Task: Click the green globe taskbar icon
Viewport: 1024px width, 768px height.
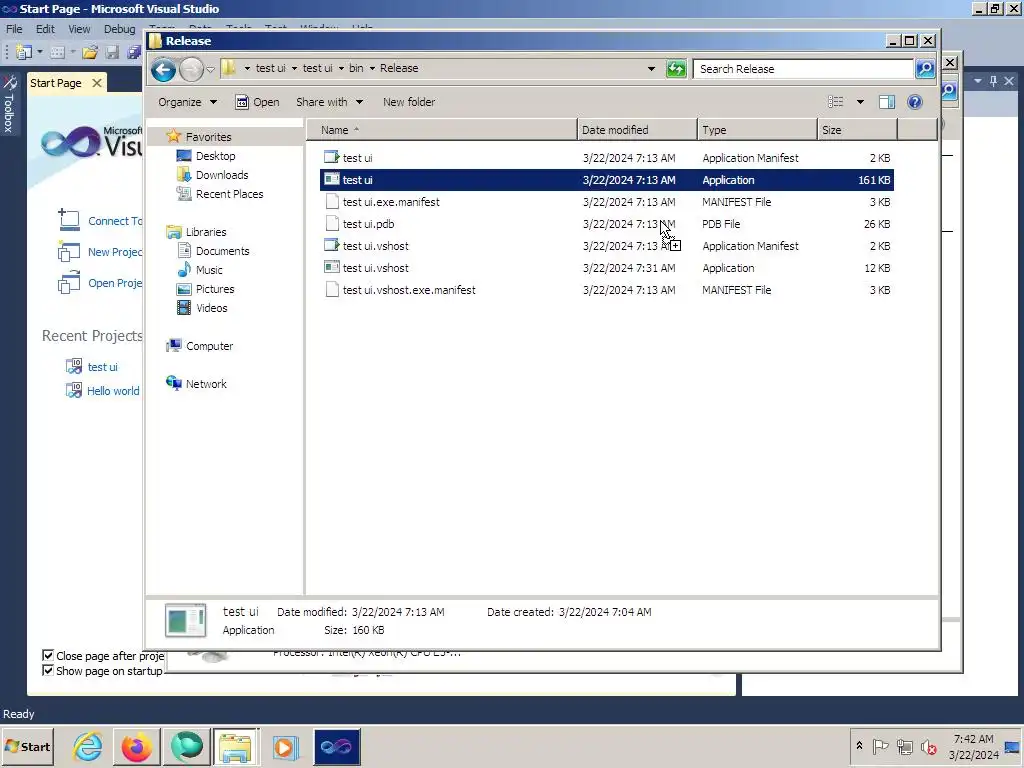Action: click(x=186, y=746)
